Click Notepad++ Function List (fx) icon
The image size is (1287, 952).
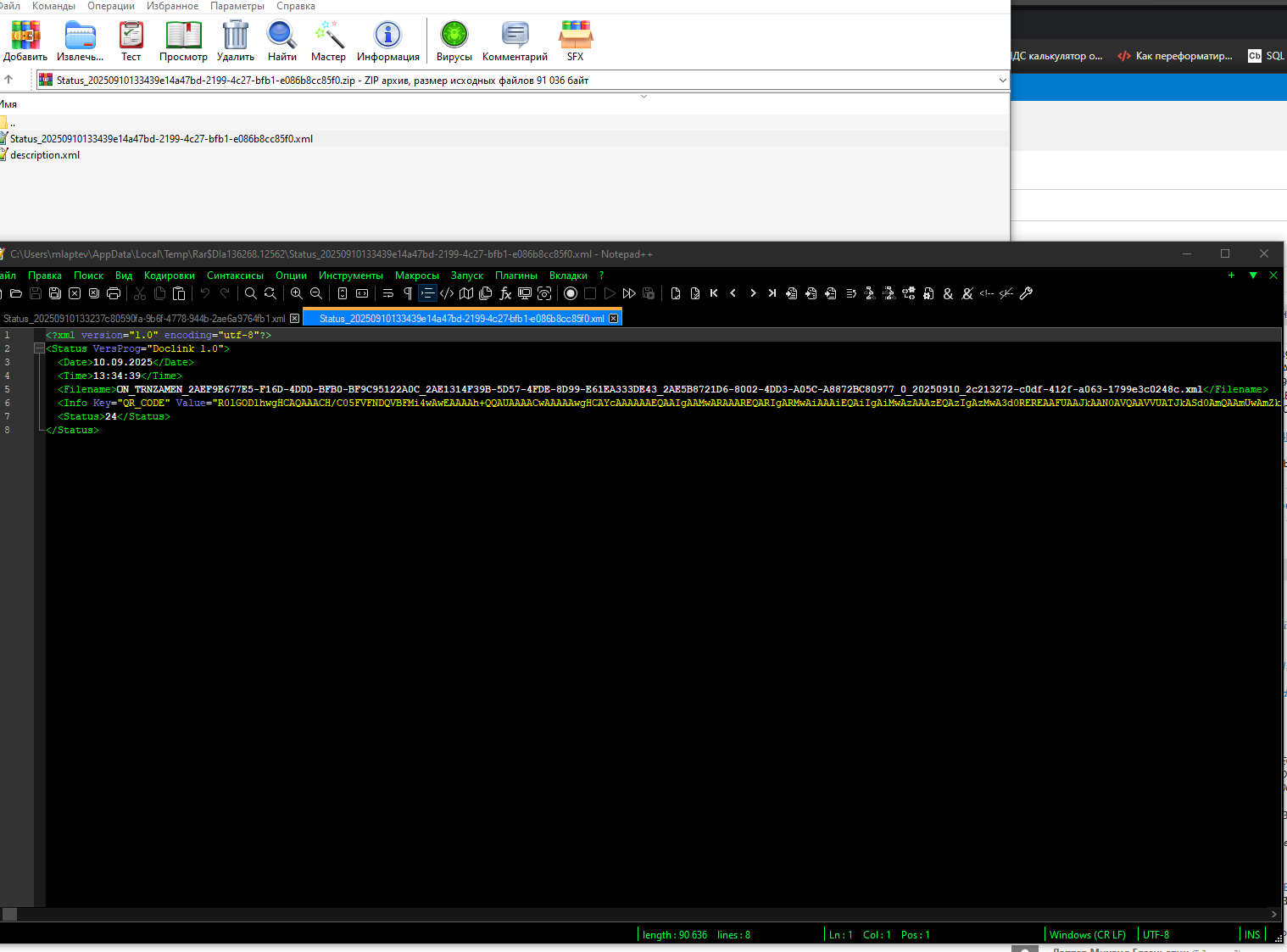tap(505, 293)
